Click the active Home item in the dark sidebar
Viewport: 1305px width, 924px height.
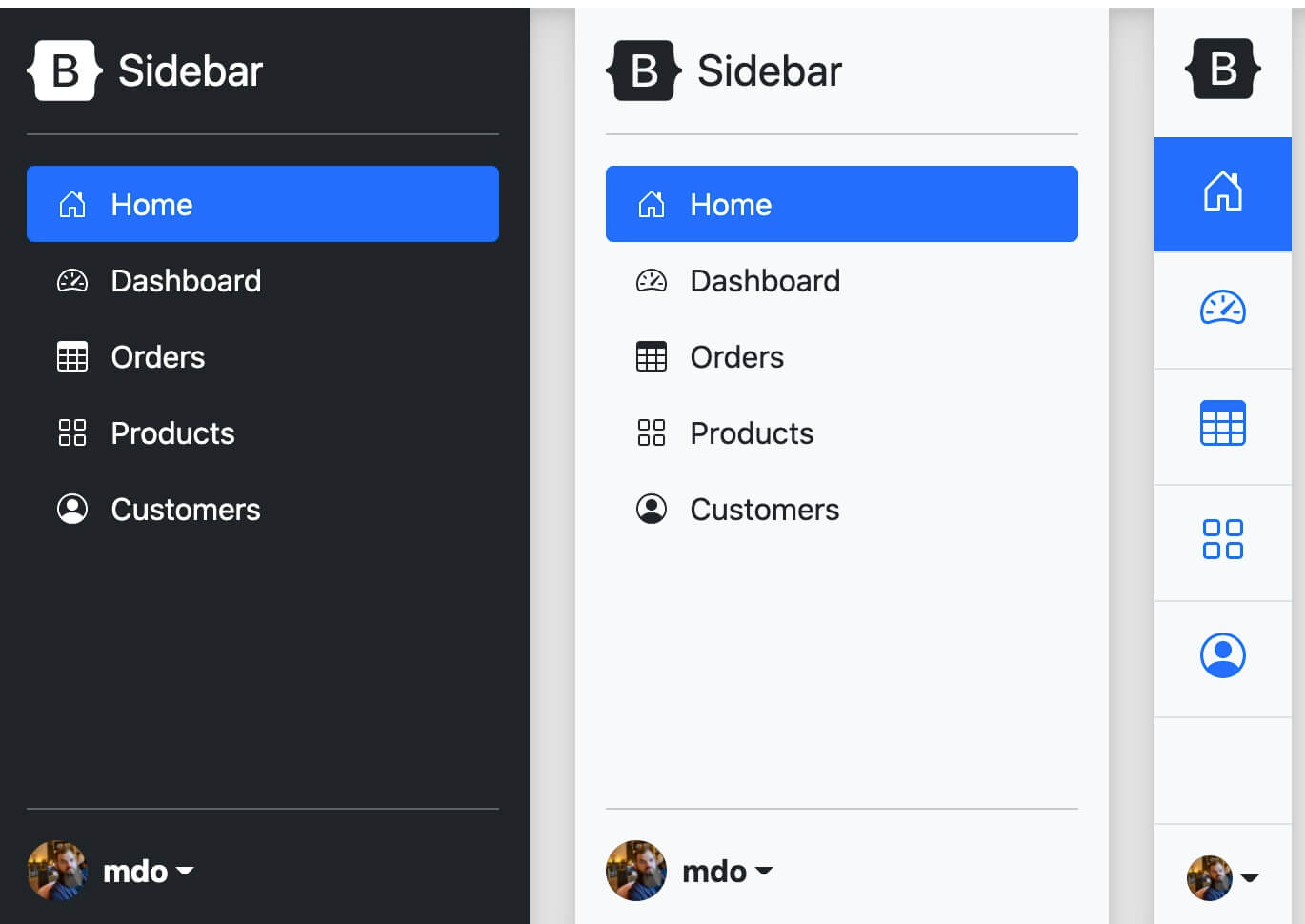(262, 204)
